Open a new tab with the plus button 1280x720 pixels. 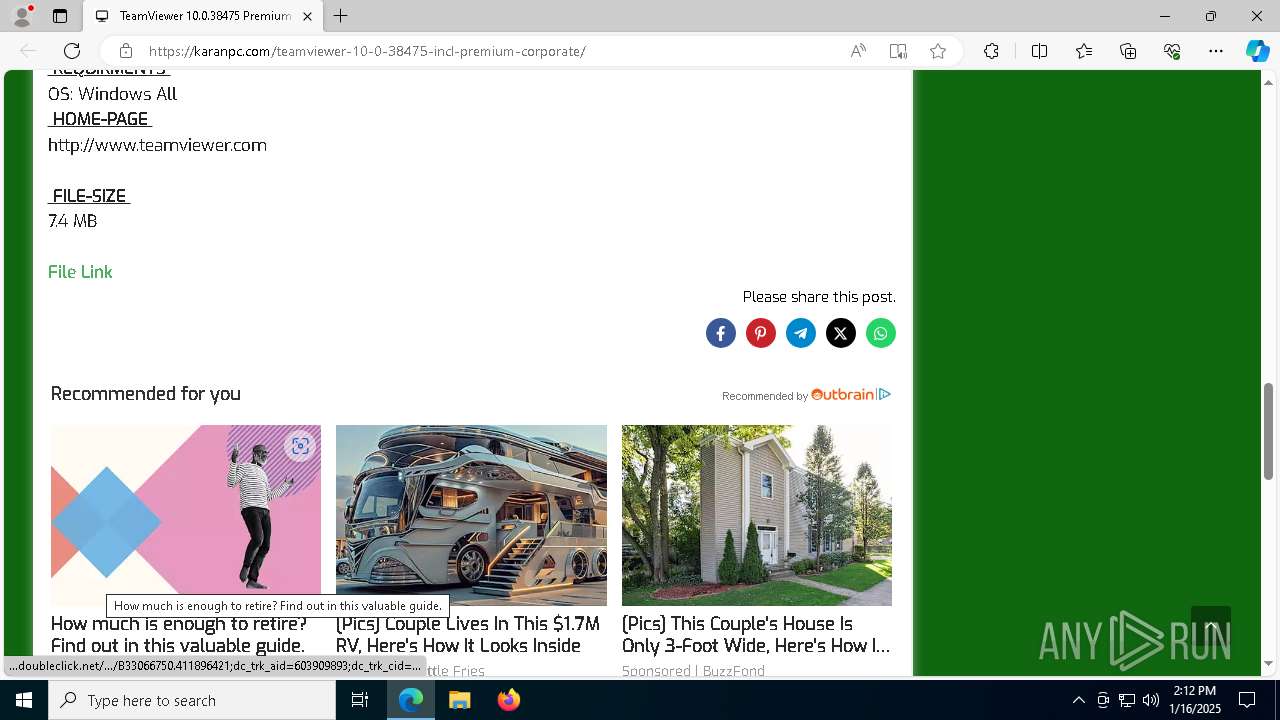tap(341, 16)
